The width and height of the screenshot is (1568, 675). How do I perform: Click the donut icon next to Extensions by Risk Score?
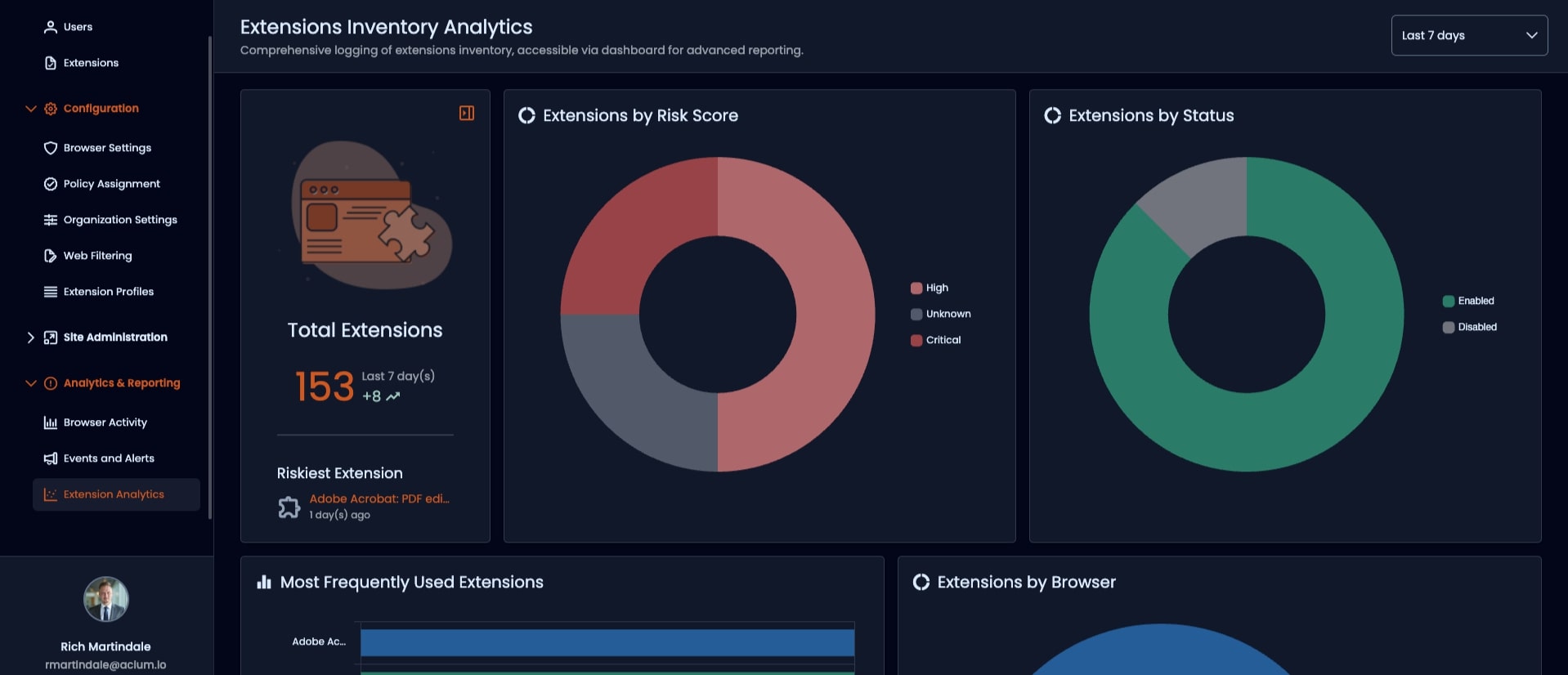tap(526, 115)
